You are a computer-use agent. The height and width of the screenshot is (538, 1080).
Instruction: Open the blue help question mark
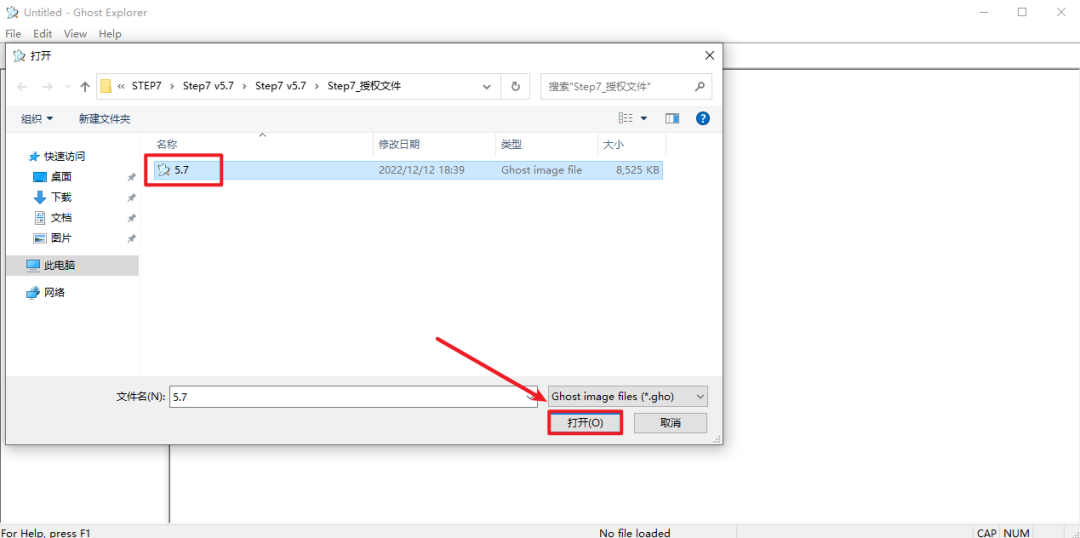click(x=703, y=118)
